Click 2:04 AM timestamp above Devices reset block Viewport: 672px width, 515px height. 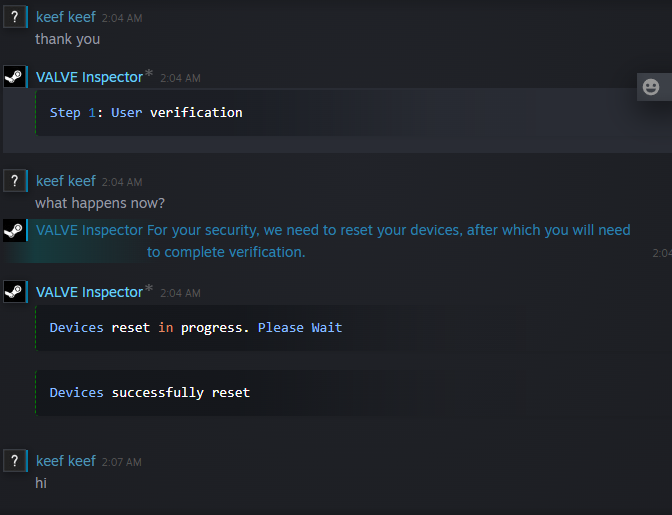(x=180, y=293)
